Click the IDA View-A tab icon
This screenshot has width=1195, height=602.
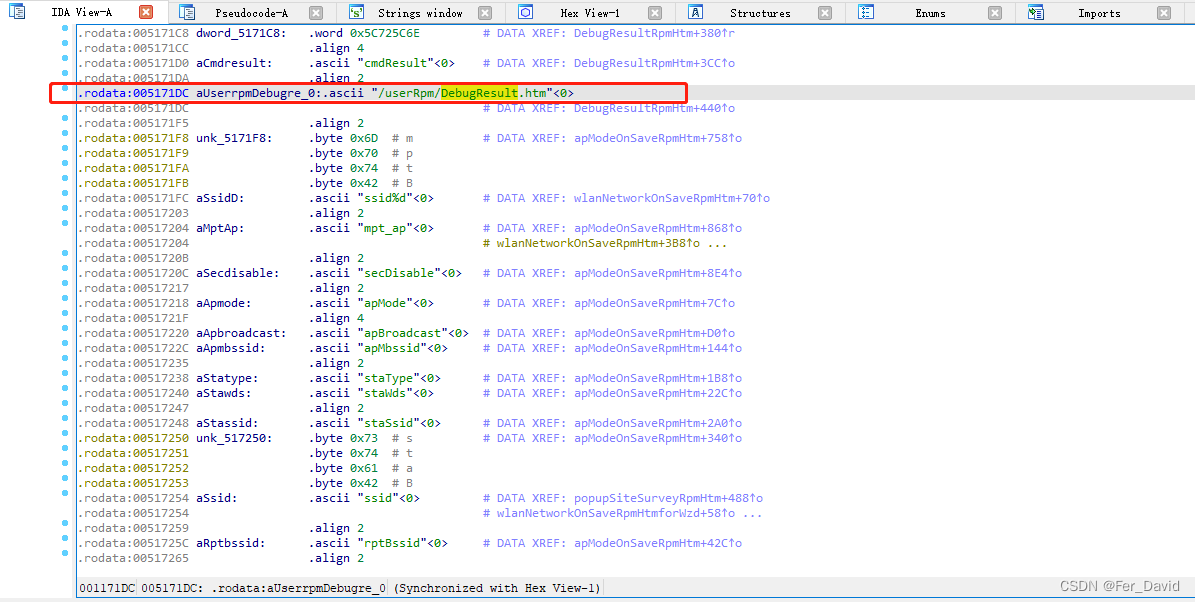18,11
